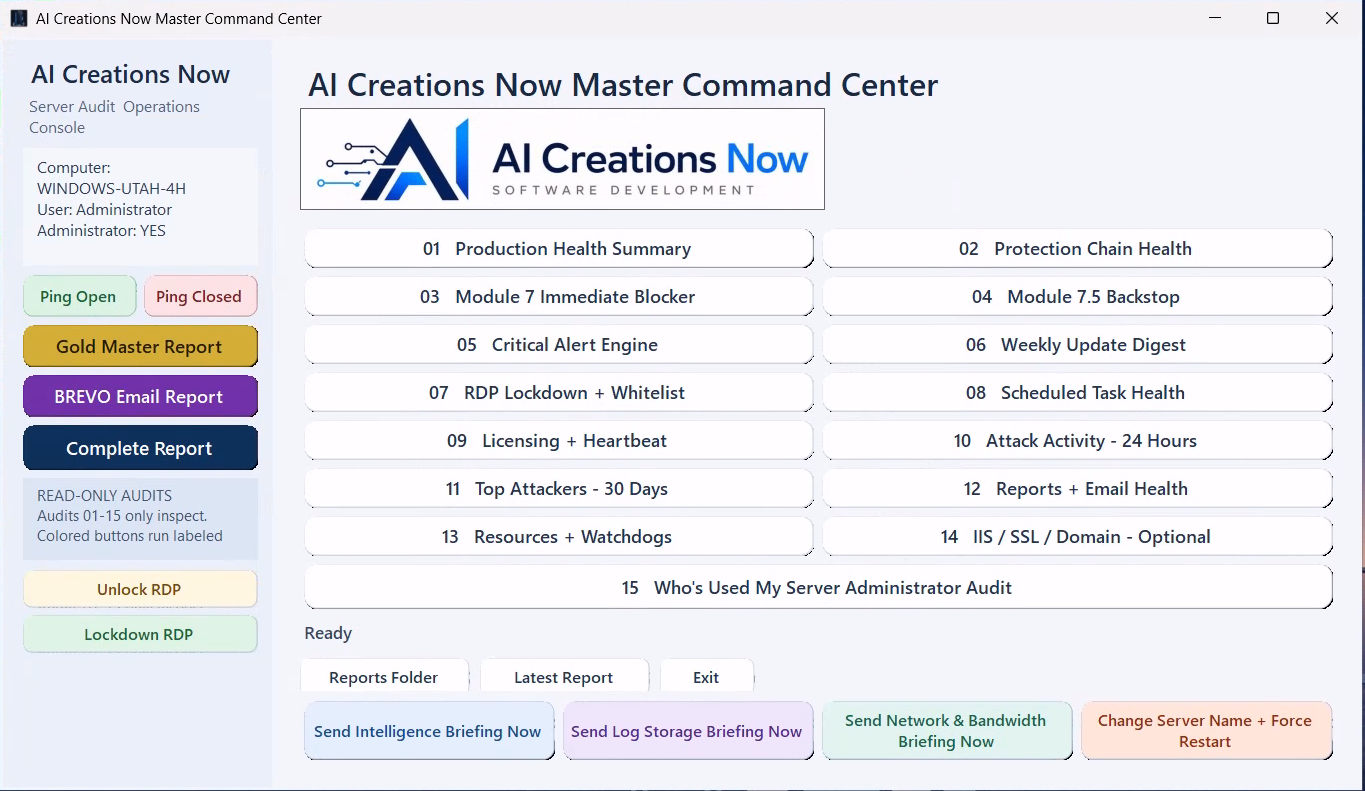
Task: Click the Ping Closed button
Action: pyautogui.click(x=200, y=296)
